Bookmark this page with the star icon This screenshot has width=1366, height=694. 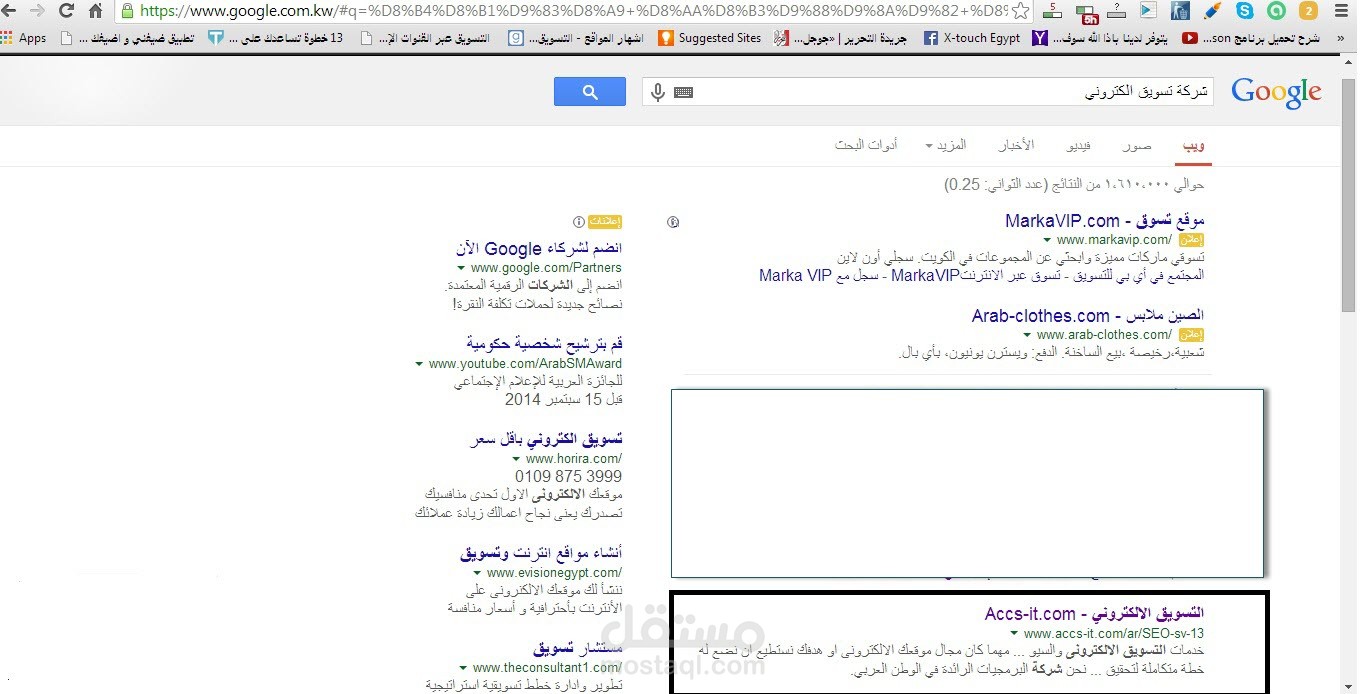(x=1020, y=11)
